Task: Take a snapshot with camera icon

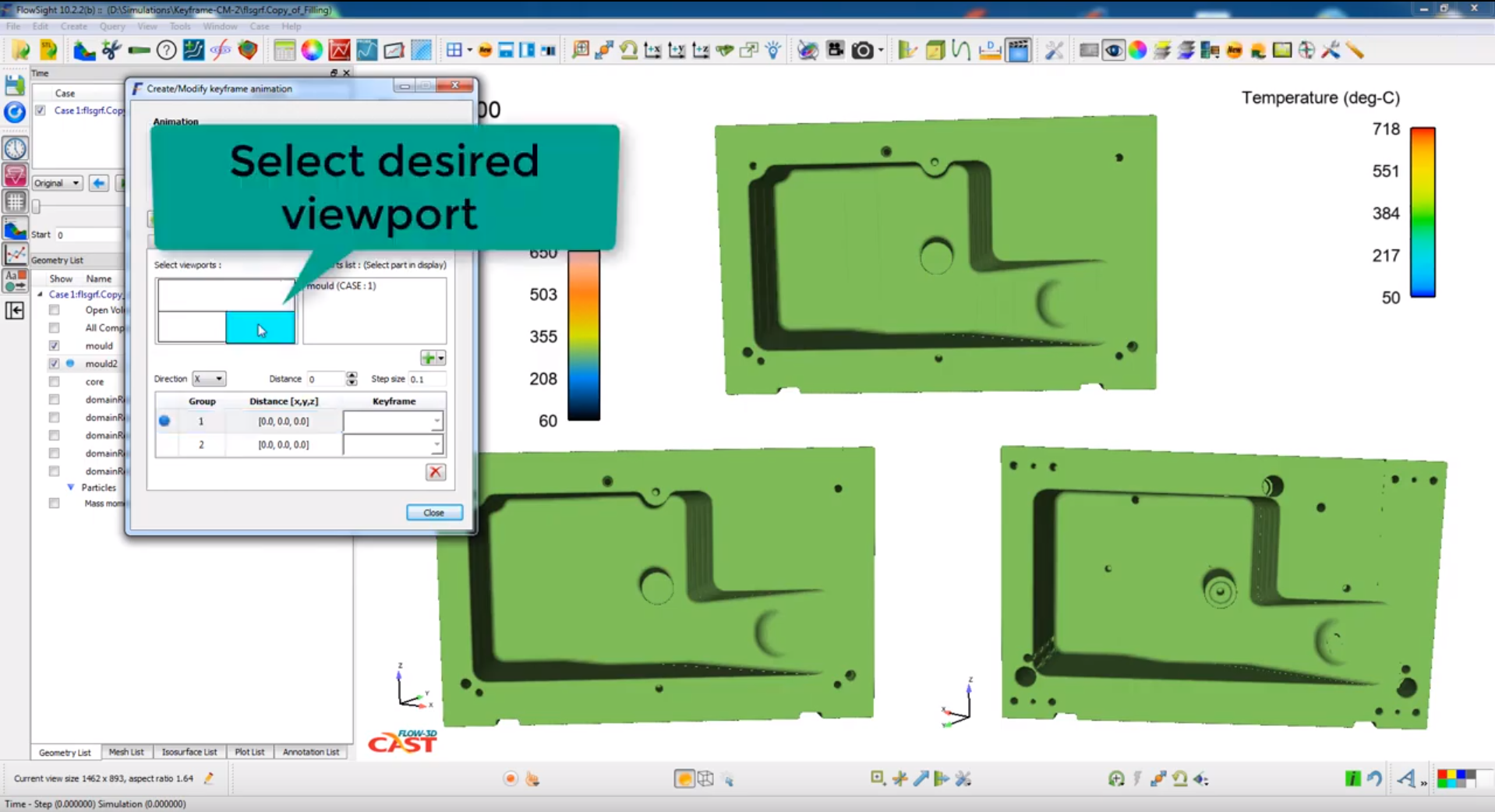Action: coord(861,51)
